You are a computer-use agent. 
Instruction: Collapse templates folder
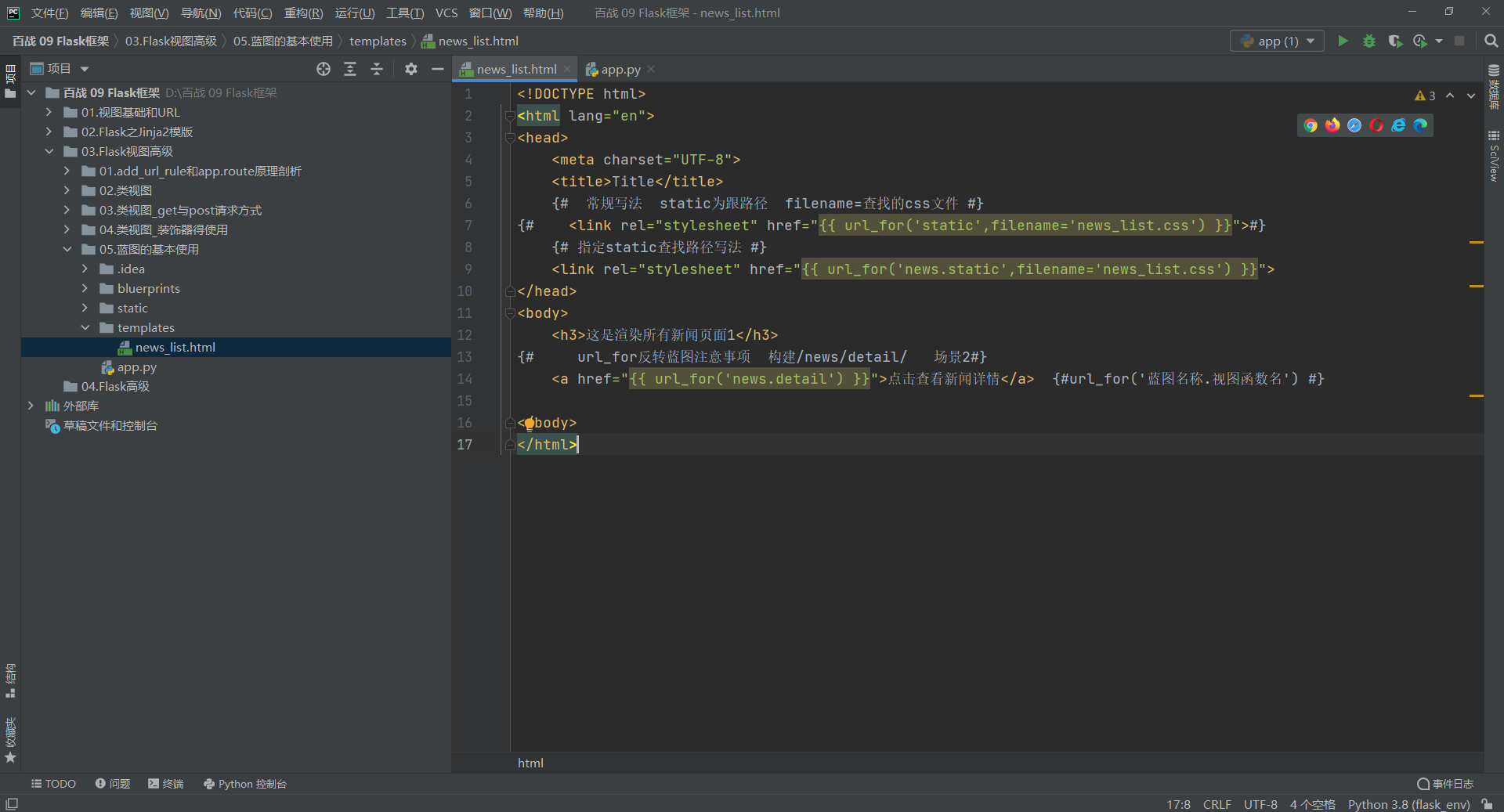(x=85, y=328)
